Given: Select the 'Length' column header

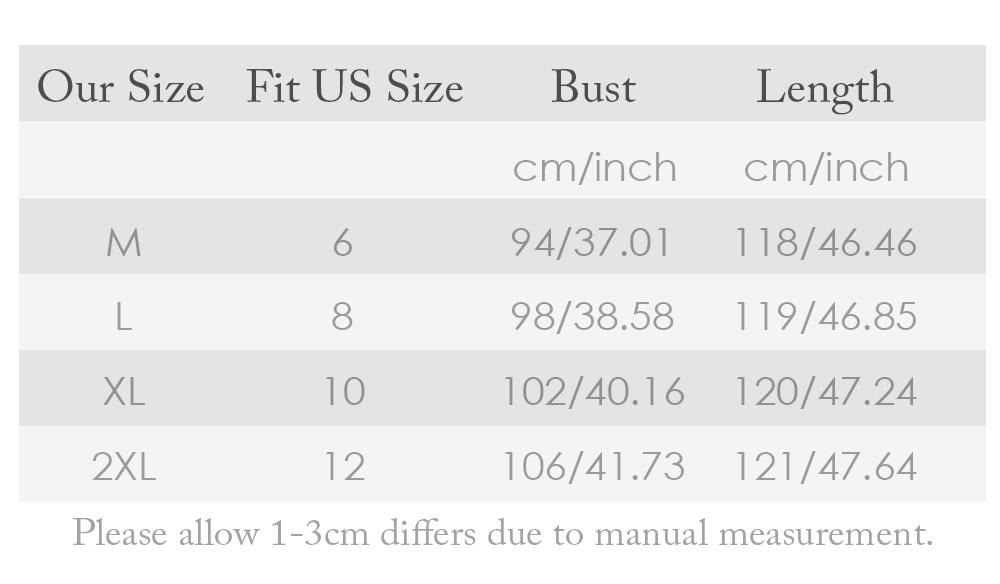Looking at the screenshot, I should [x=824, y=88].
